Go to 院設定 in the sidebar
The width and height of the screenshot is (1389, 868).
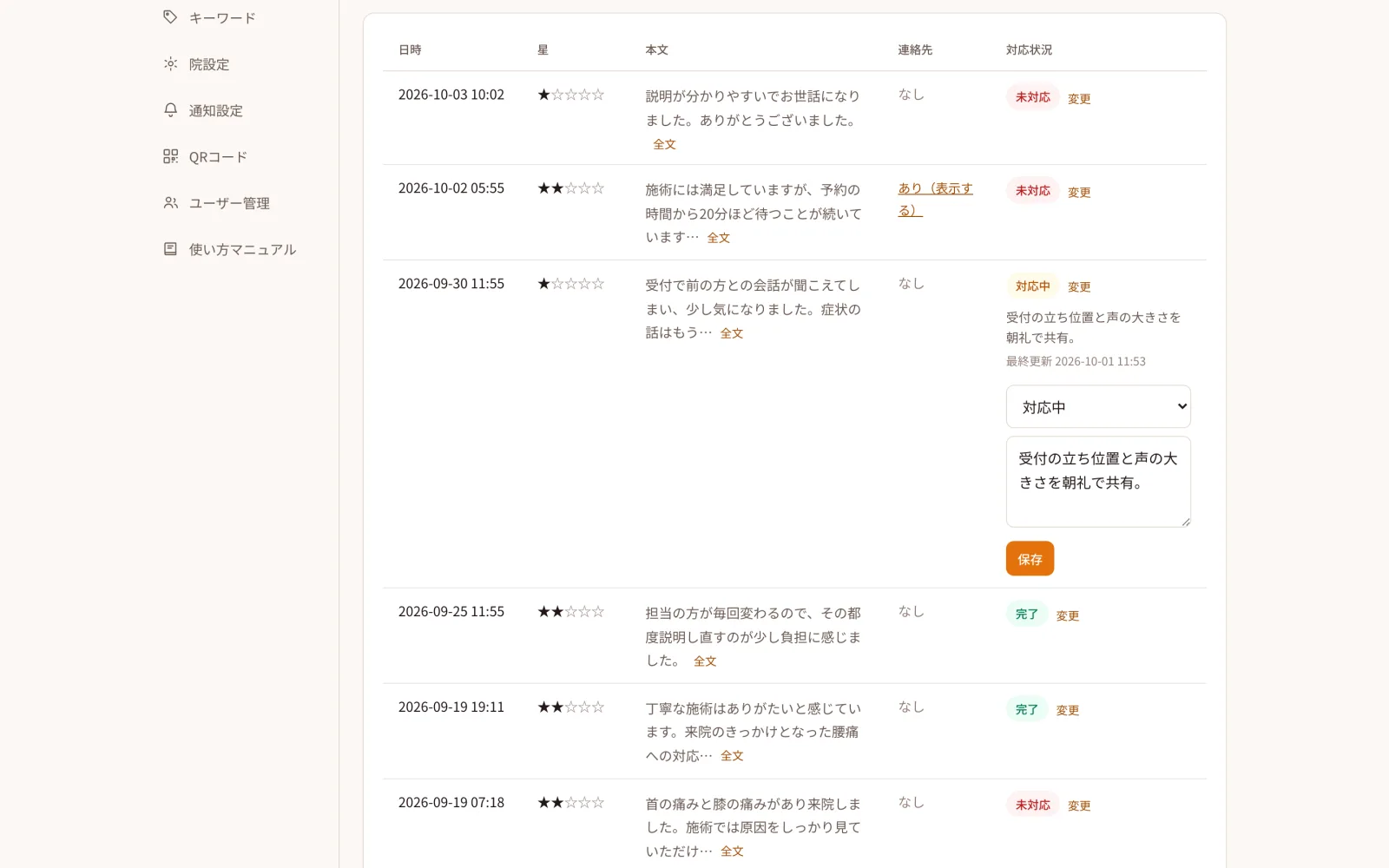209,64
